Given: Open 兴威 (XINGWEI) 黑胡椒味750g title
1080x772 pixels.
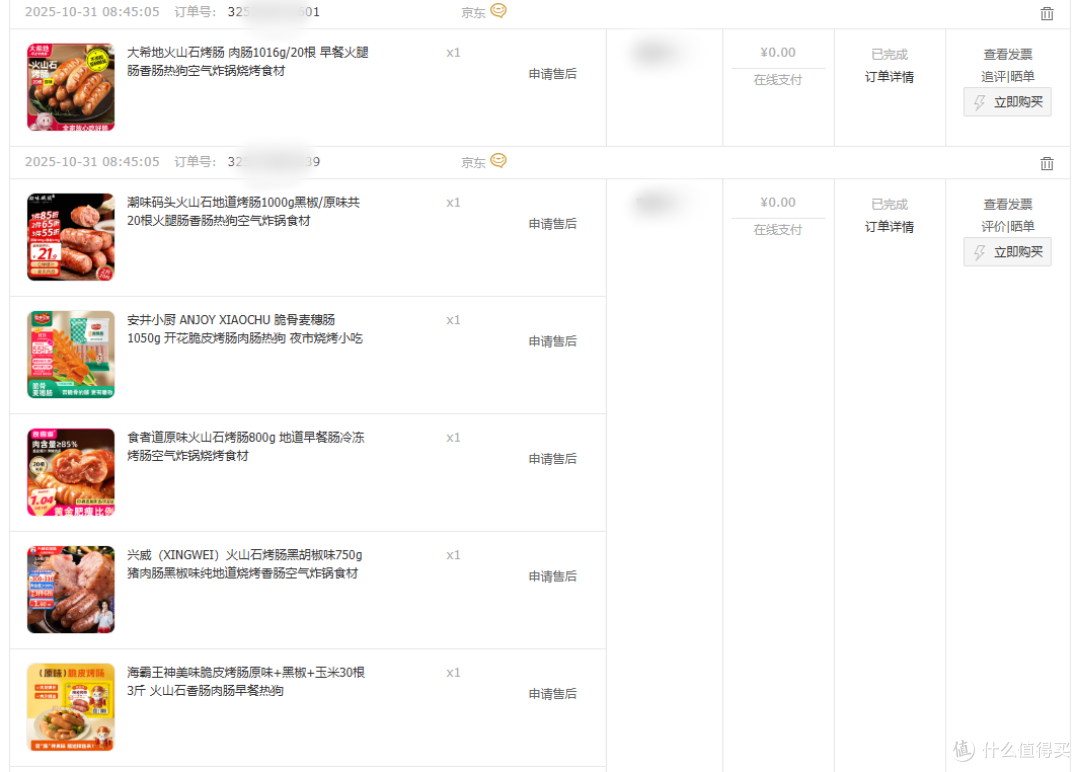Looking at the screenshot, I should click(x=245, y=564).
